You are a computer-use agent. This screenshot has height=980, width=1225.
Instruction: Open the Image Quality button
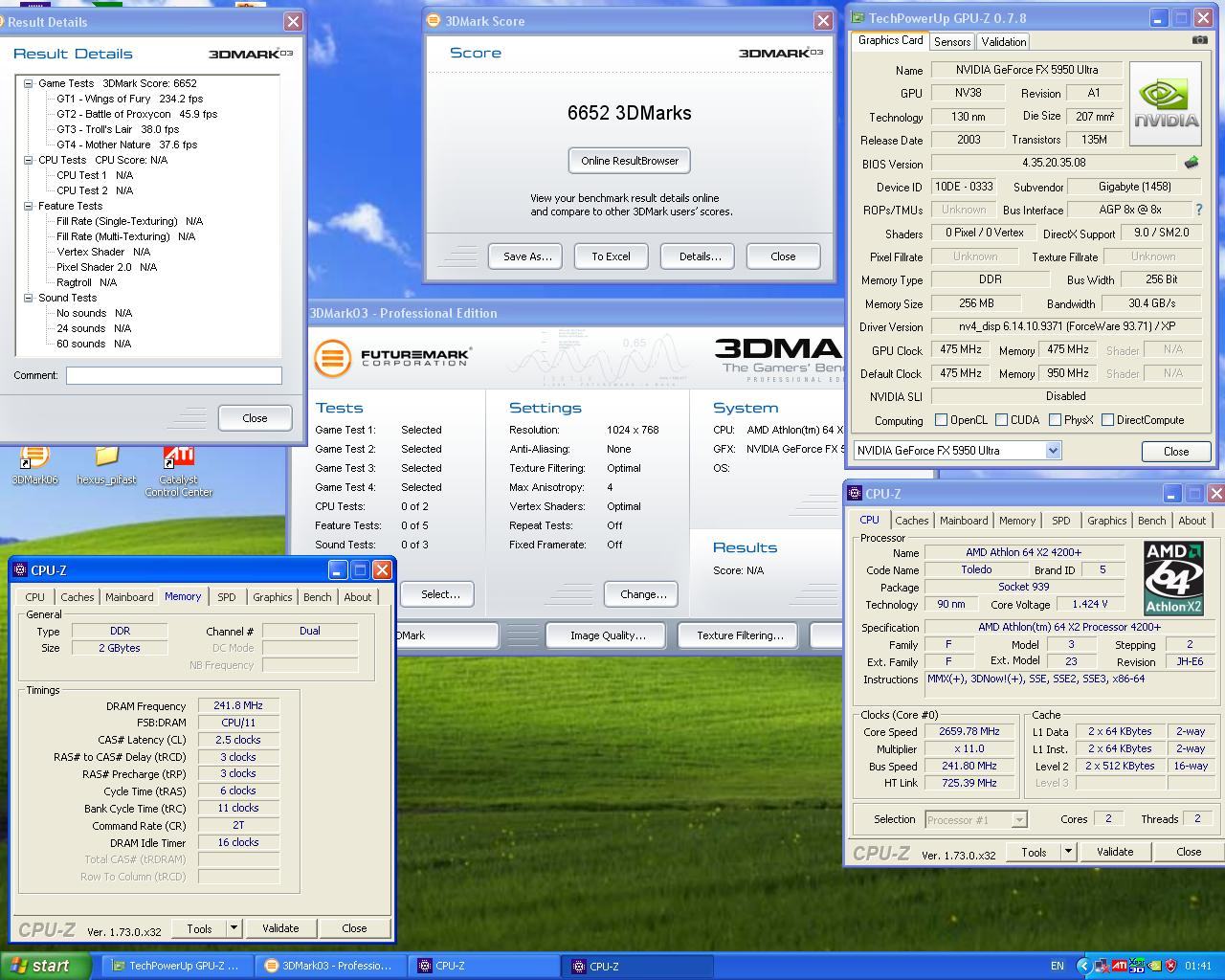pos(608,635)
